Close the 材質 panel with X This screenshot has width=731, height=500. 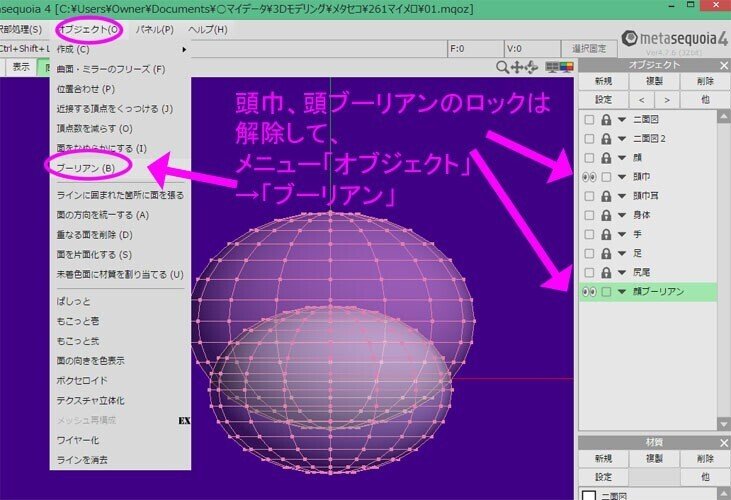tap(724, 443)
